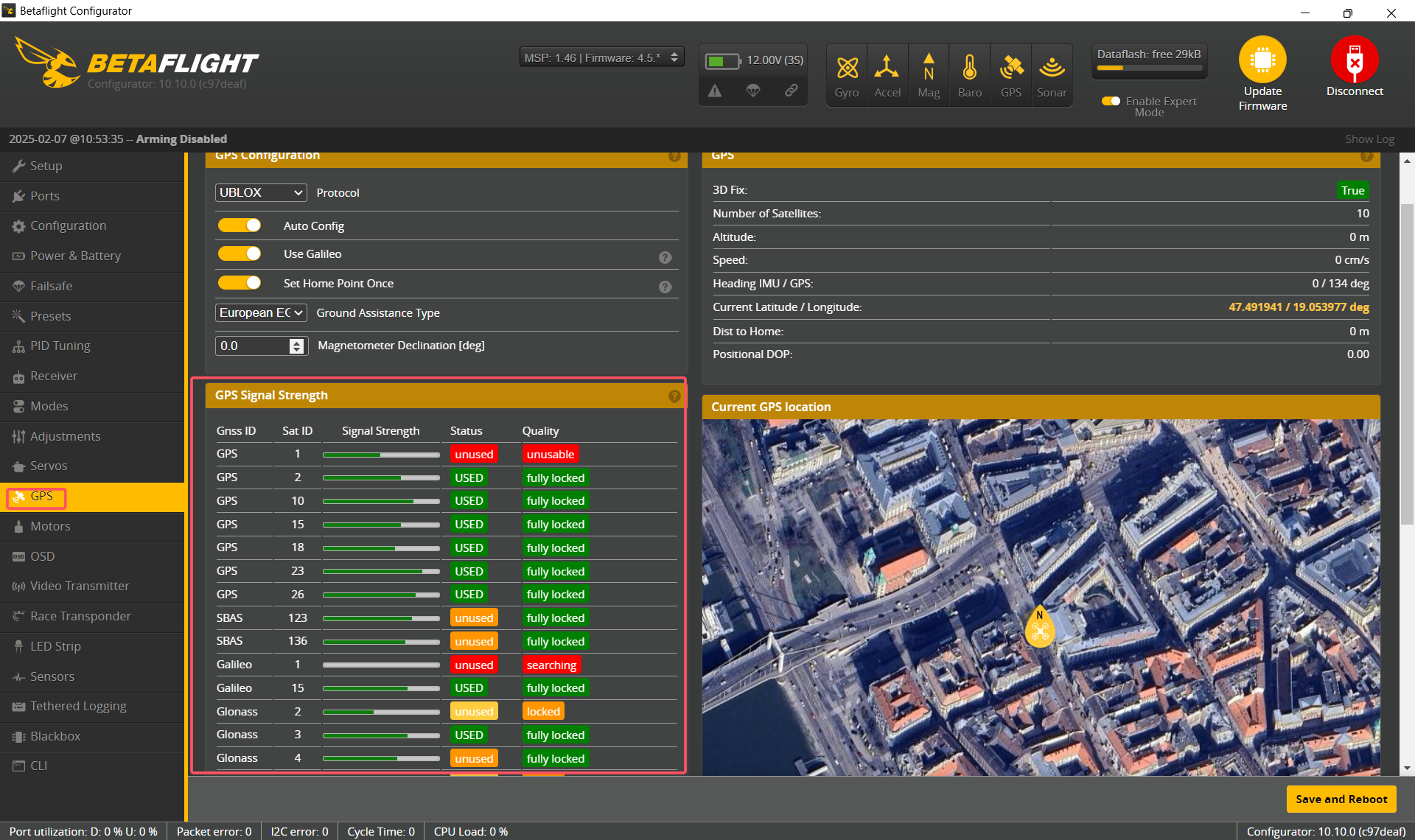Screen dimensions: 1415x840
Task: Click Show Log link
Action: pos(1369,139)
